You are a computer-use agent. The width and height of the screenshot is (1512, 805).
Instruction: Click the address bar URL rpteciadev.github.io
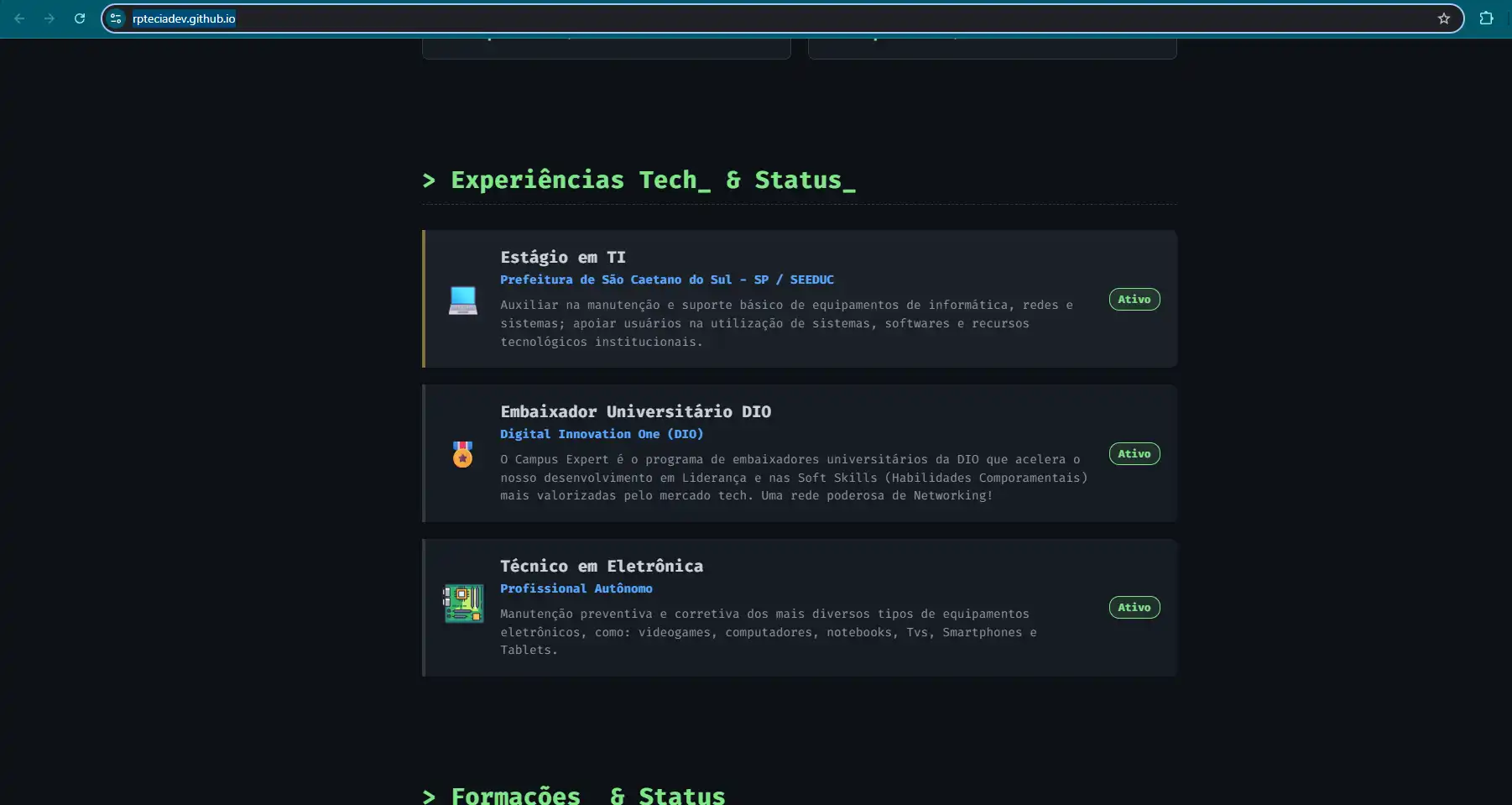184,18
